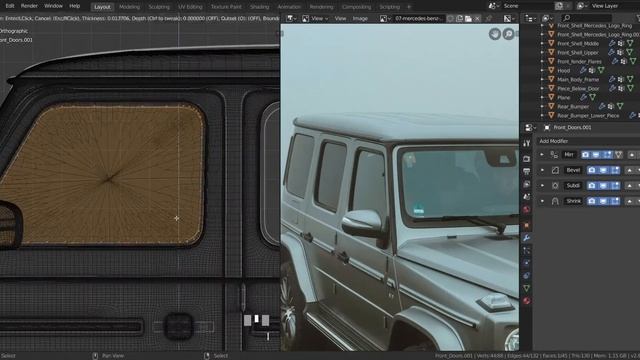The height and width of the screenshot is (360, 640).
Task: Unlink the image with the X icon
Action: pyautogui.click(x=477, y=18)
